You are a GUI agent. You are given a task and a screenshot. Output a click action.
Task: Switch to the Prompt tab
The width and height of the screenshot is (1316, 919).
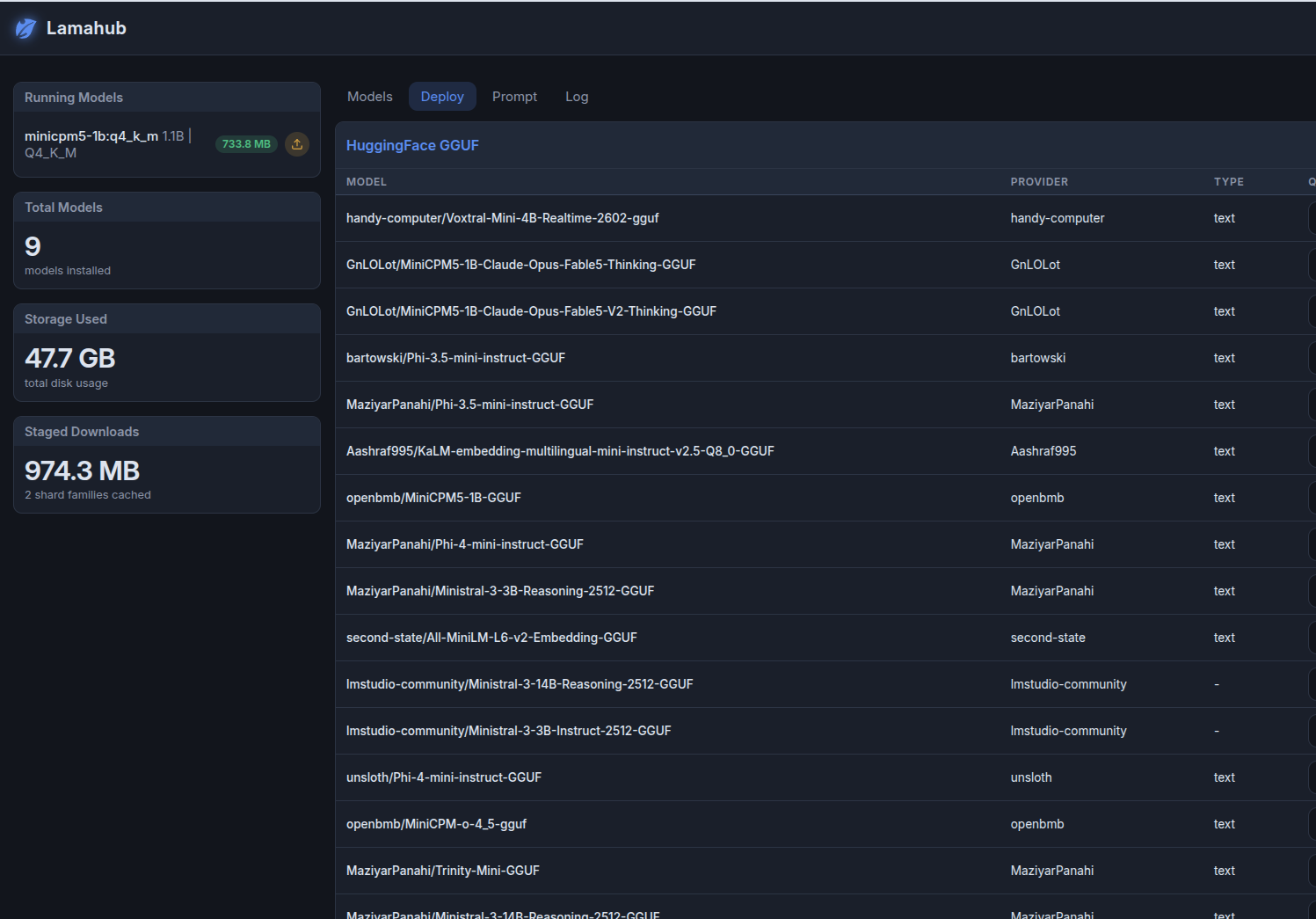pos(514,97)
